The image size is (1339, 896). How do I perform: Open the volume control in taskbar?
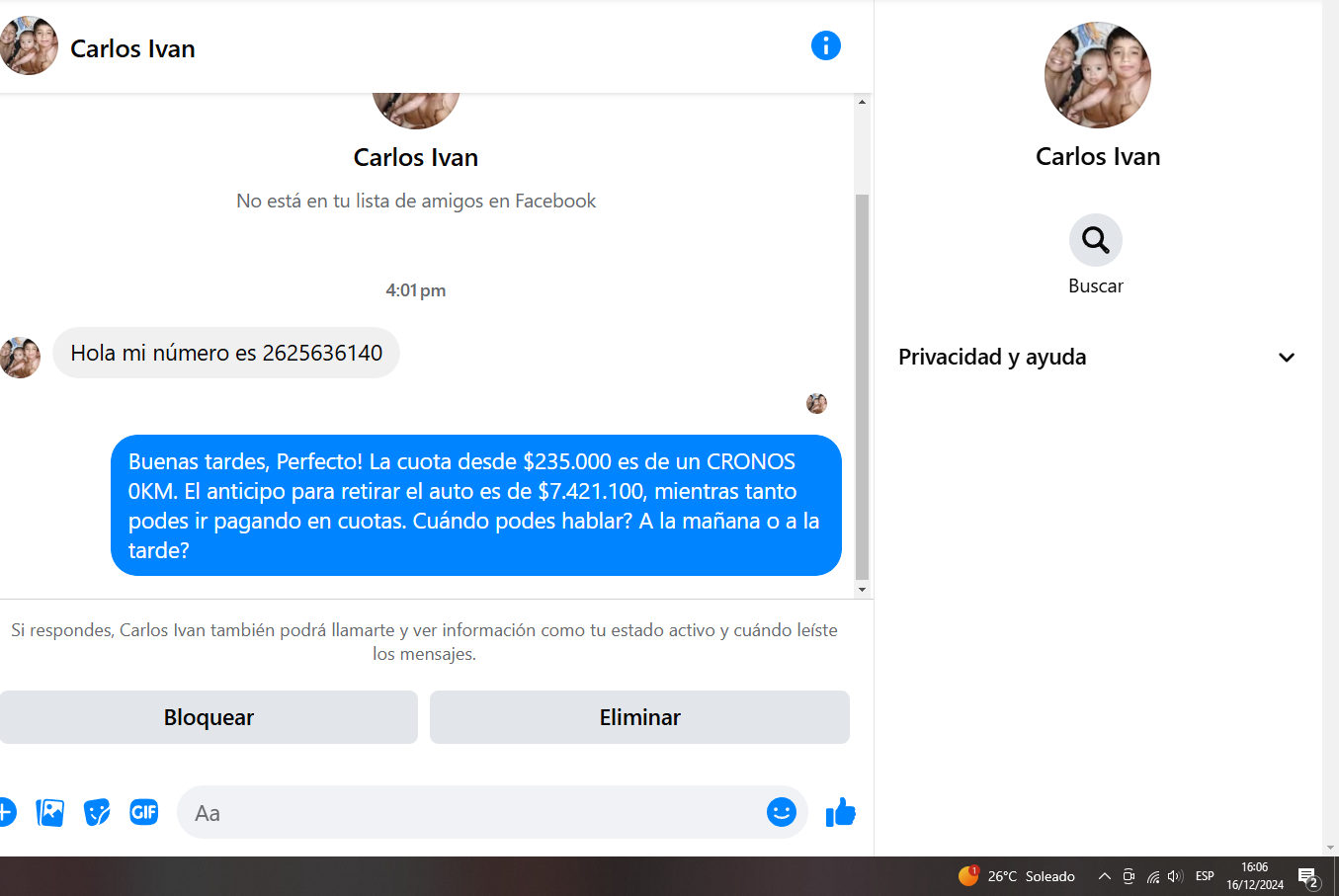point(1175,876)
